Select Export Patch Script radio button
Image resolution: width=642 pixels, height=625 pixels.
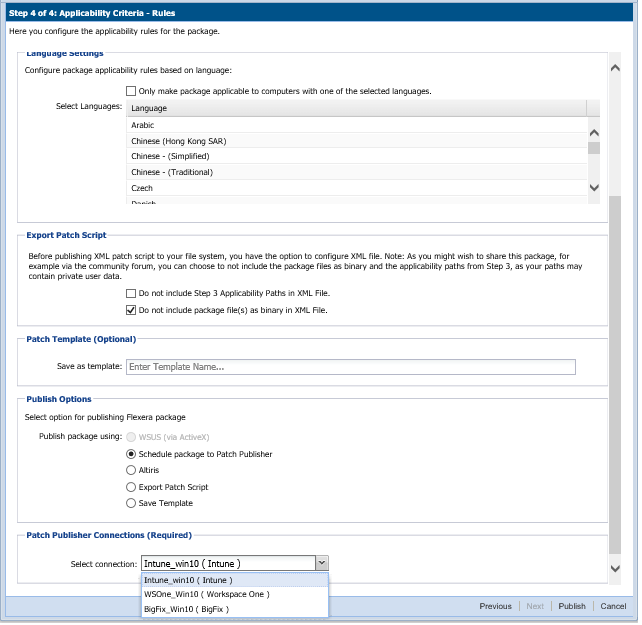click(x=131, y=487)
